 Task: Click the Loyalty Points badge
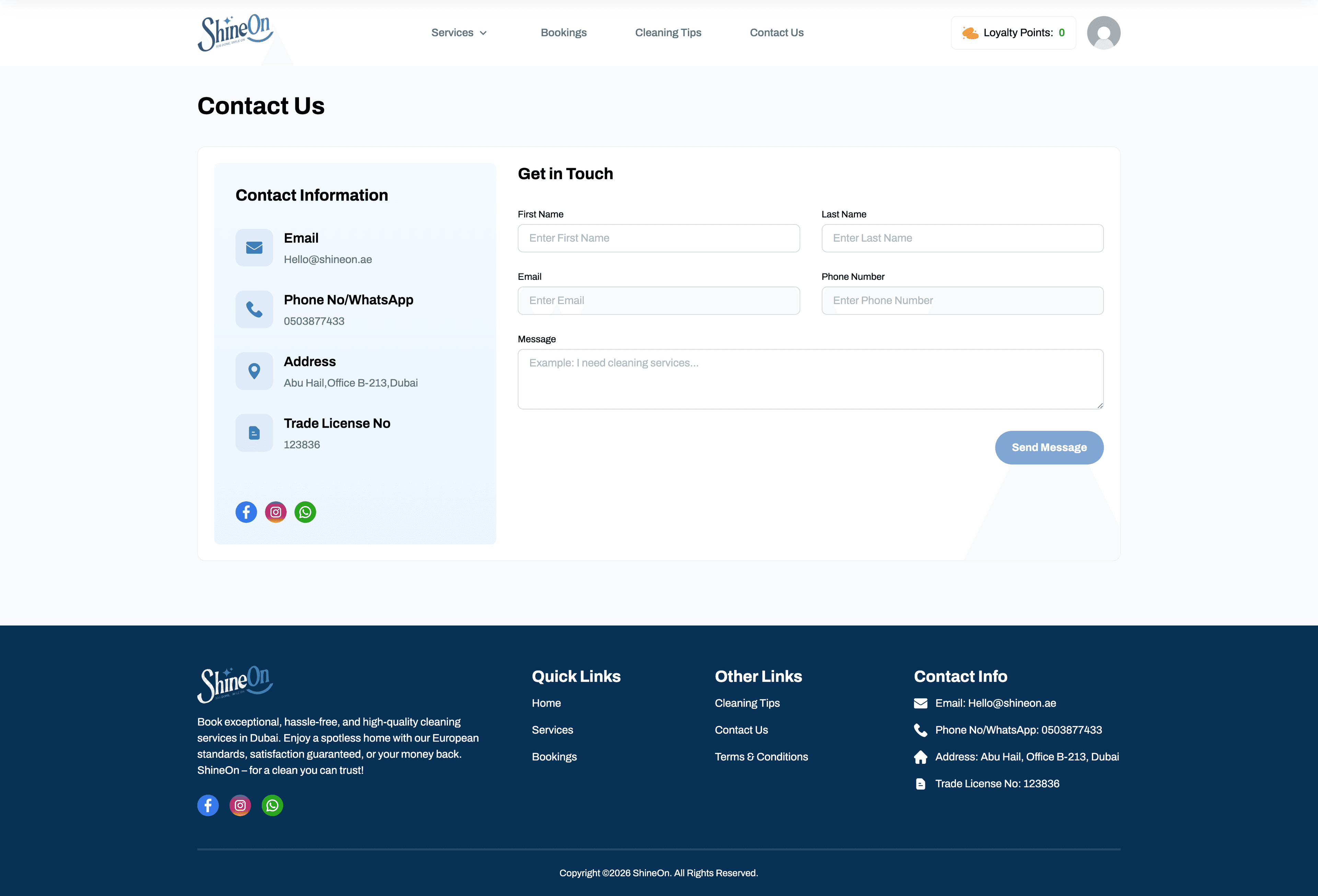pos(1013,33)
